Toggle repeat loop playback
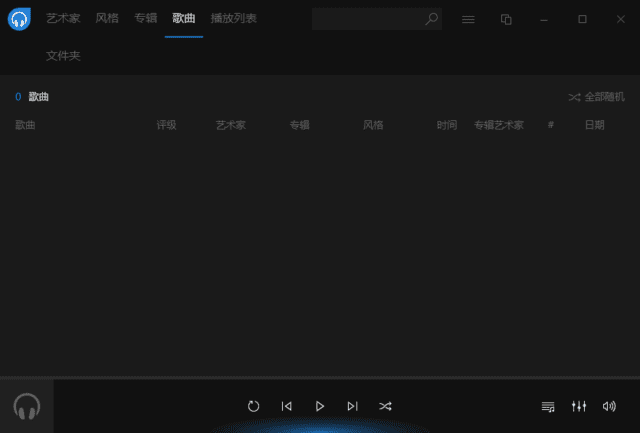This screenshot has height=433, width=640. click(x=254, y=406)
